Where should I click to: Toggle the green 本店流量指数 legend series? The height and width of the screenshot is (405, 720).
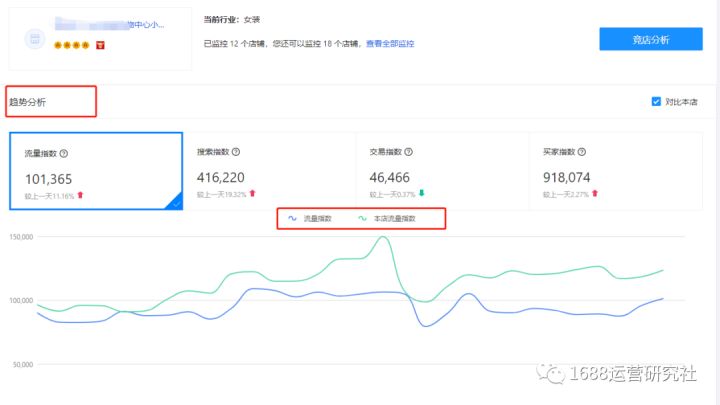pos(387,219)
